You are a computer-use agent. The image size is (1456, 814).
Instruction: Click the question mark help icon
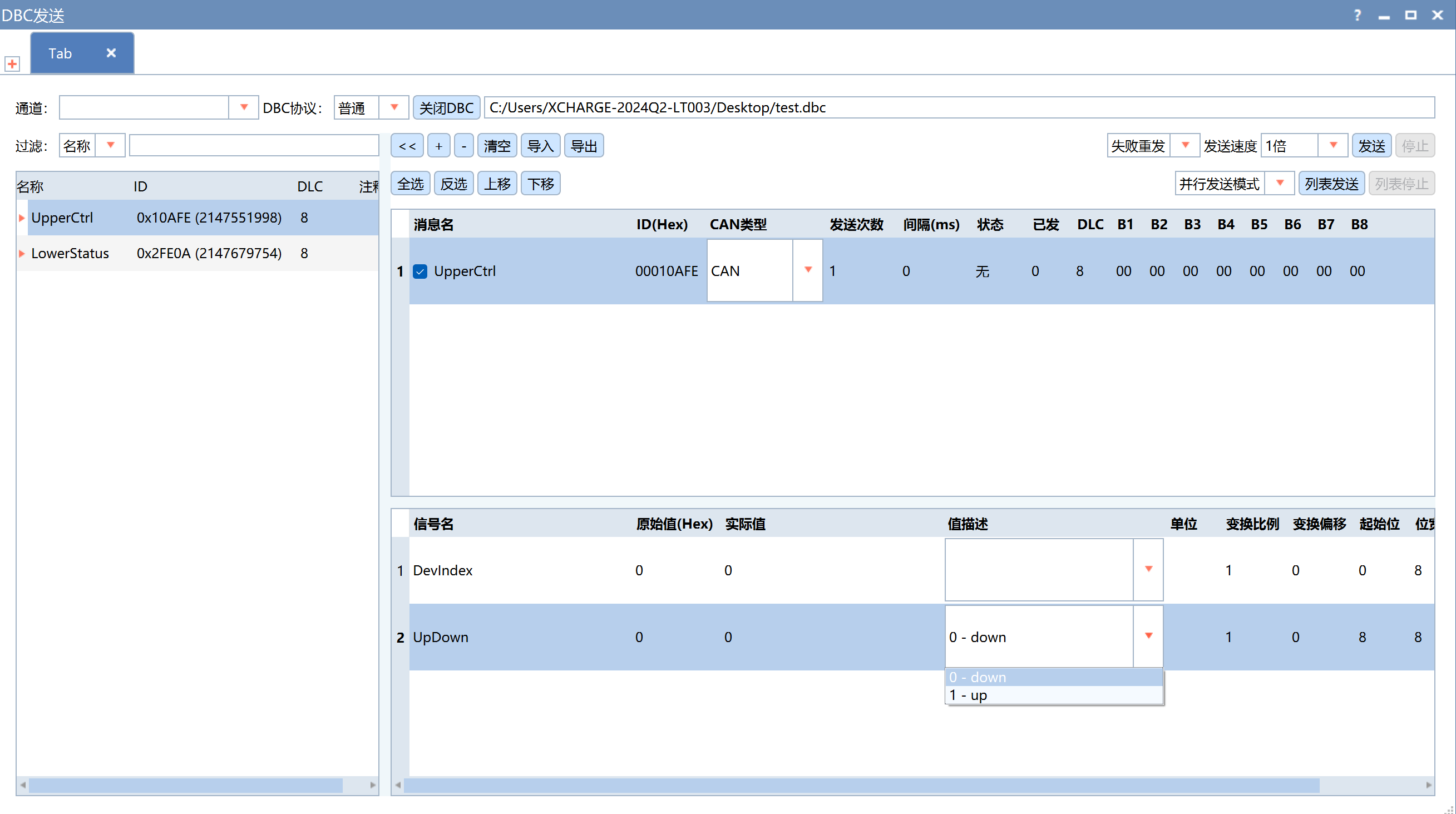point(1358,15)
